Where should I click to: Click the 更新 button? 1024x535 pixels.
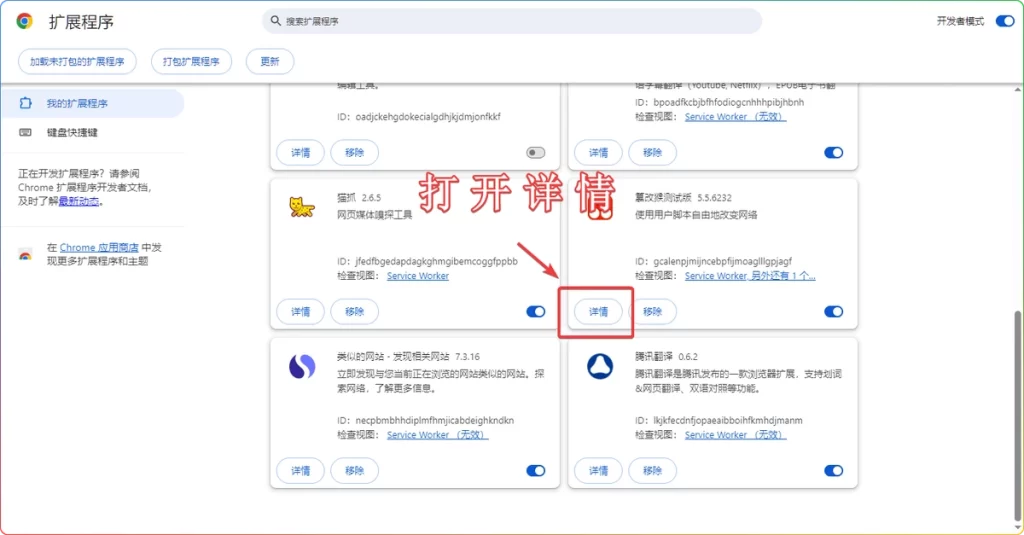coord(270,61)
